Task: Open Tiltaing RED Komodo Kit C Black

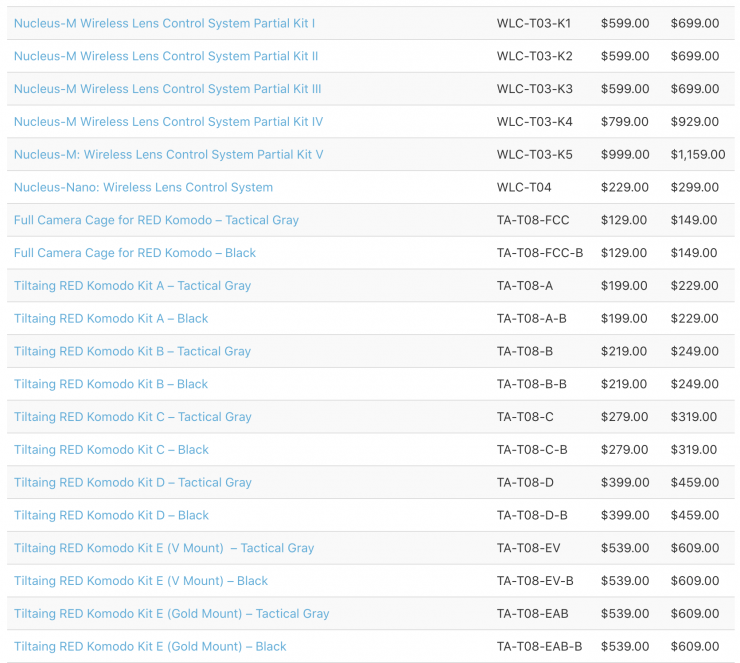Action: pos(111,450)
